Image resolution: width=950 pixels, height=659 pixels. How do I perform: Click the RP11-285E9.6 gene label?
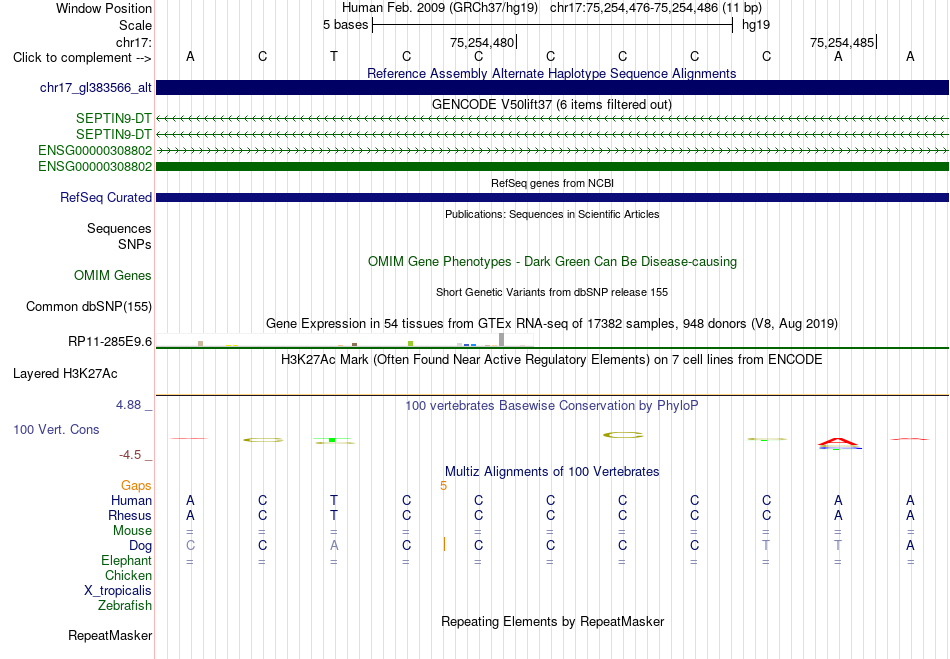(110, 342)
